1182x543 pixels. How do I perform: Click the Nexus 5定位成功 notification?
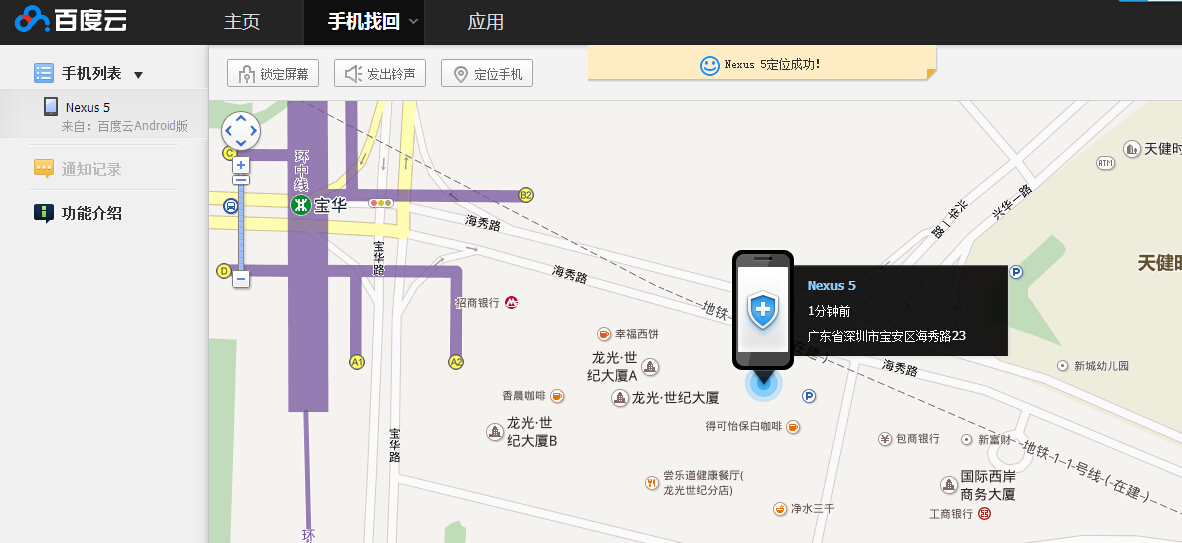(x=762, y=63)
